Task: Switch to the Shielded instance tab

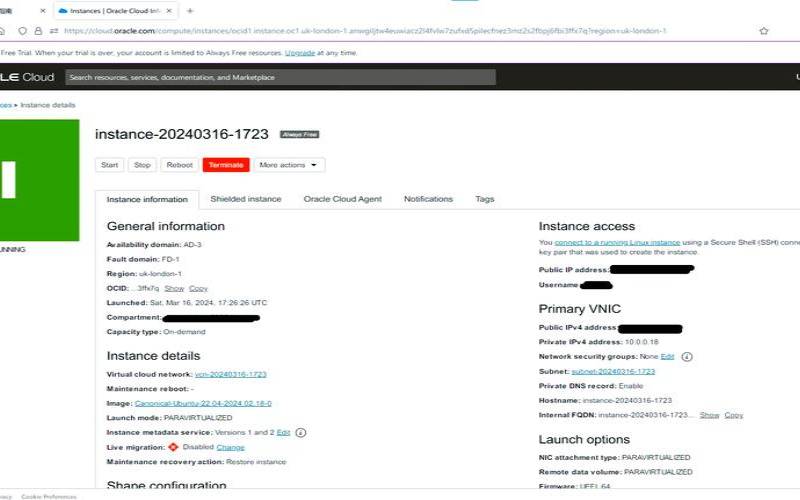Action: [x=246, y=199]
